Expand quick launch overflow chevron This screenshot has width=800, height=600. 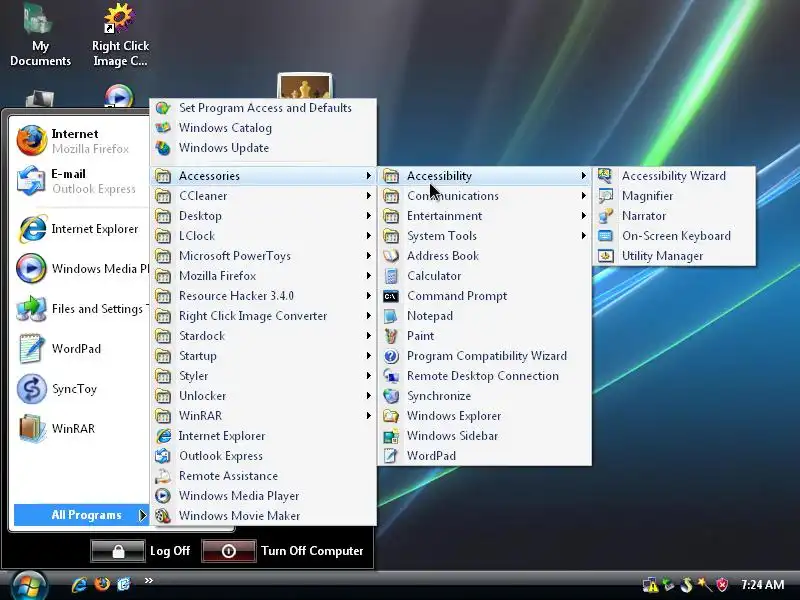tap(148, 580)
